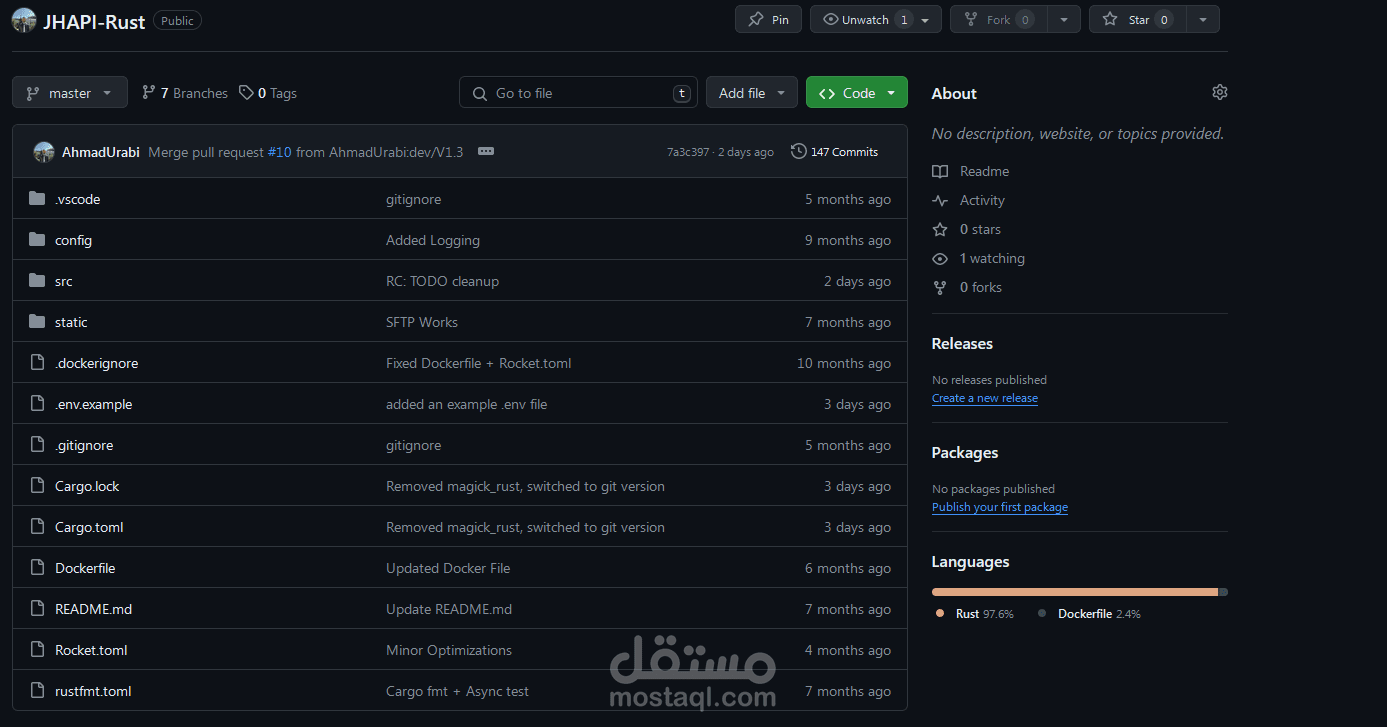Open the 'Updated Docker File' commit message
Screen dimensions: 1387x727
[448, 568]
